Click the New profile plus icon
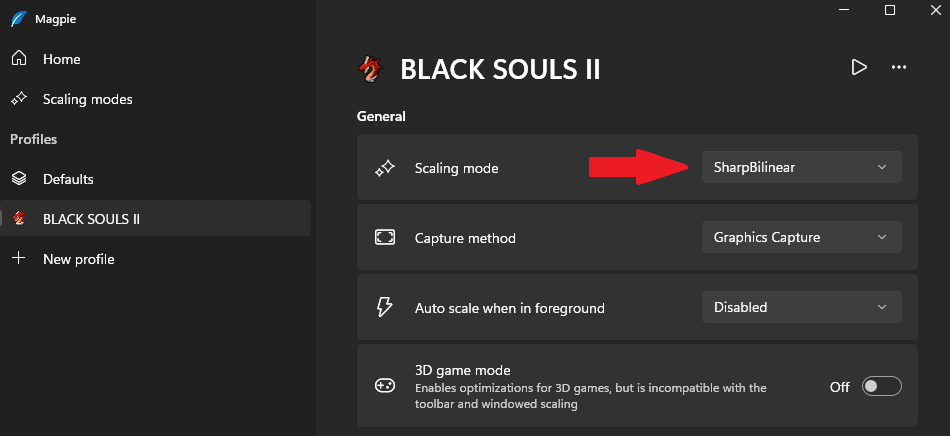This screenshot has height=436, width=950. click(18, 259)
